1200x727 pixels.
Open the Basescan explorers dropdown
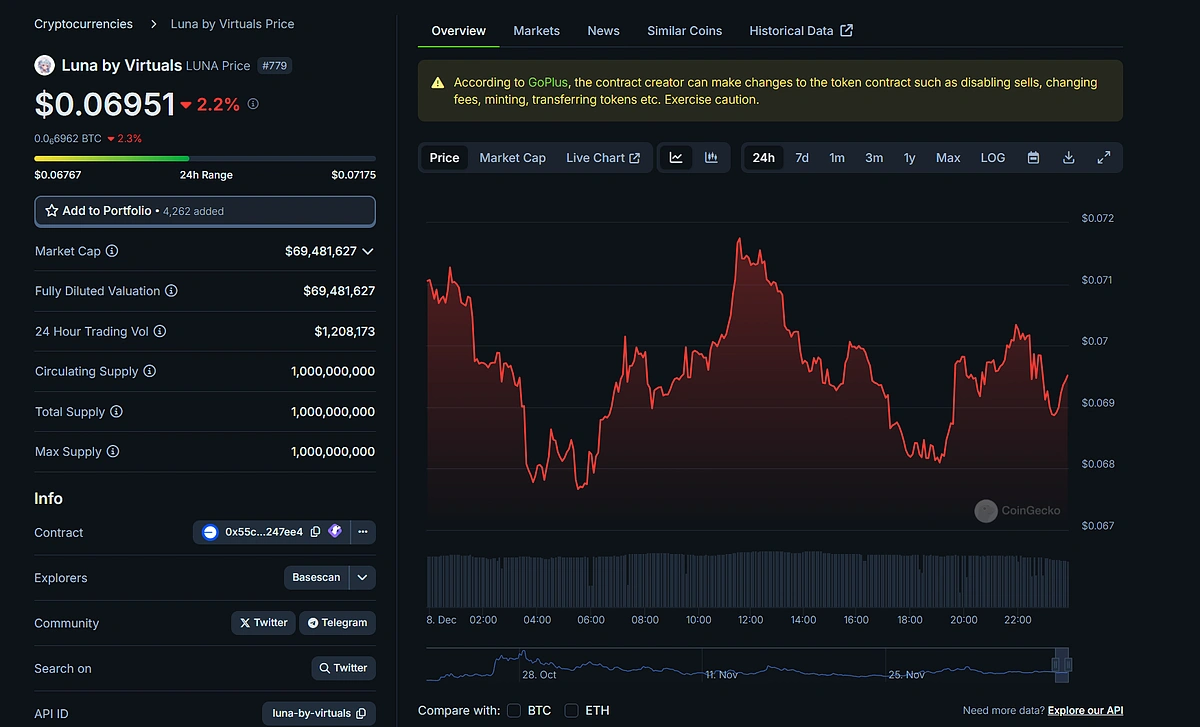[330, 577]
